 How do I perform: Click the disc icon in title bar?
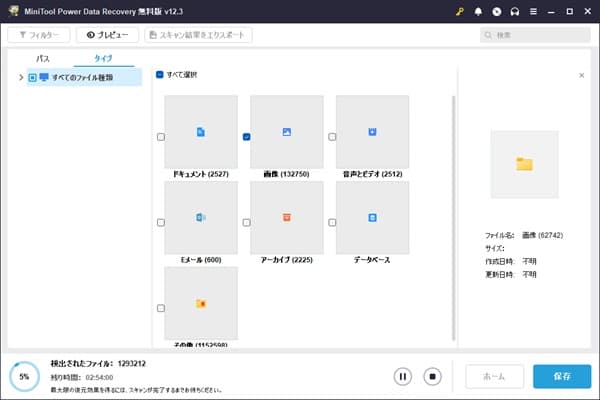[x=496, y=11]
